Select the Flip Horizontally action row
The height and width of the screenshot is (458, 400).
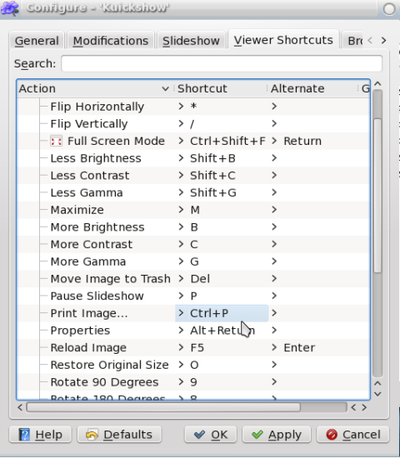click(x=97, y=107)
